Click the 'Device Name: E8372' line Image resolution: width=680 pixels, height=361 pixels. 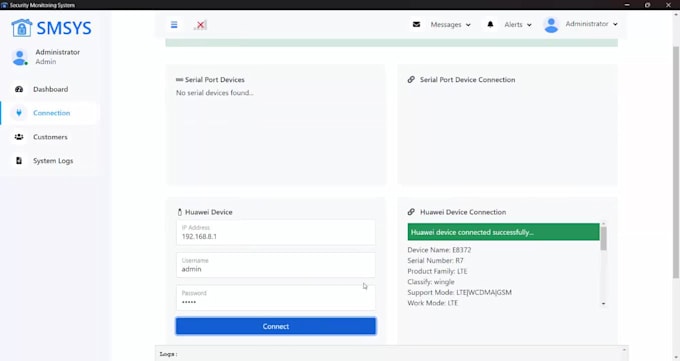tap(439, 250)
